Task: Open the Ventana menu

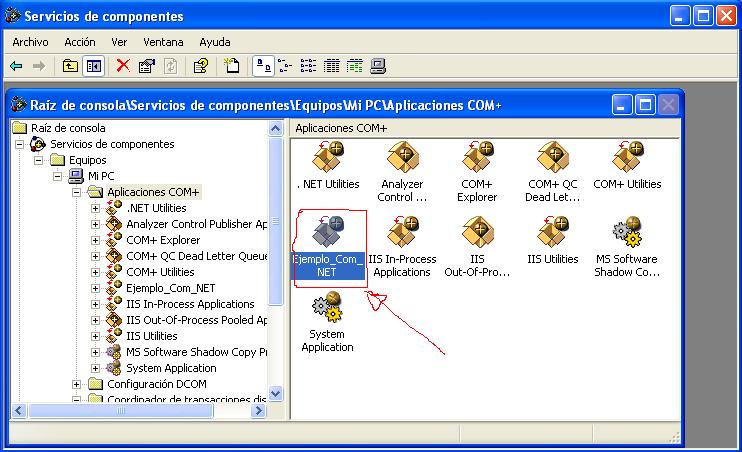Action: 163,42
